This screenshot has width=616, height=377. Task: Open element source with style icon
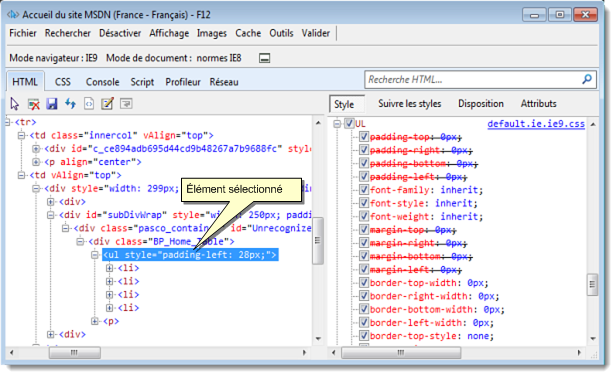pyautogui.click(x=89, y=104)
